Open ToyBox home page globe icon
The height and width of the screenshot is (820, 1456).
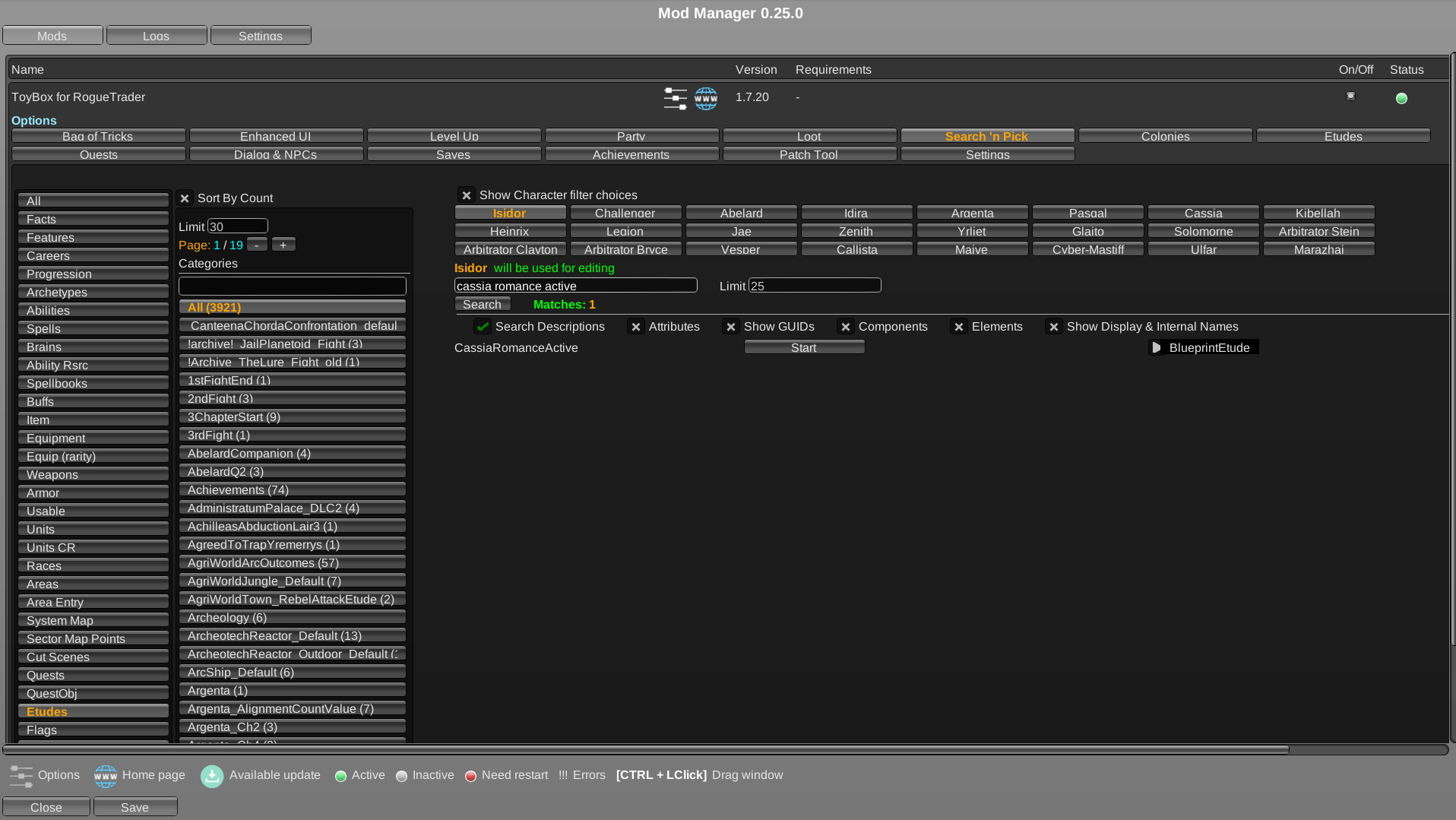(x=706, y=98)
